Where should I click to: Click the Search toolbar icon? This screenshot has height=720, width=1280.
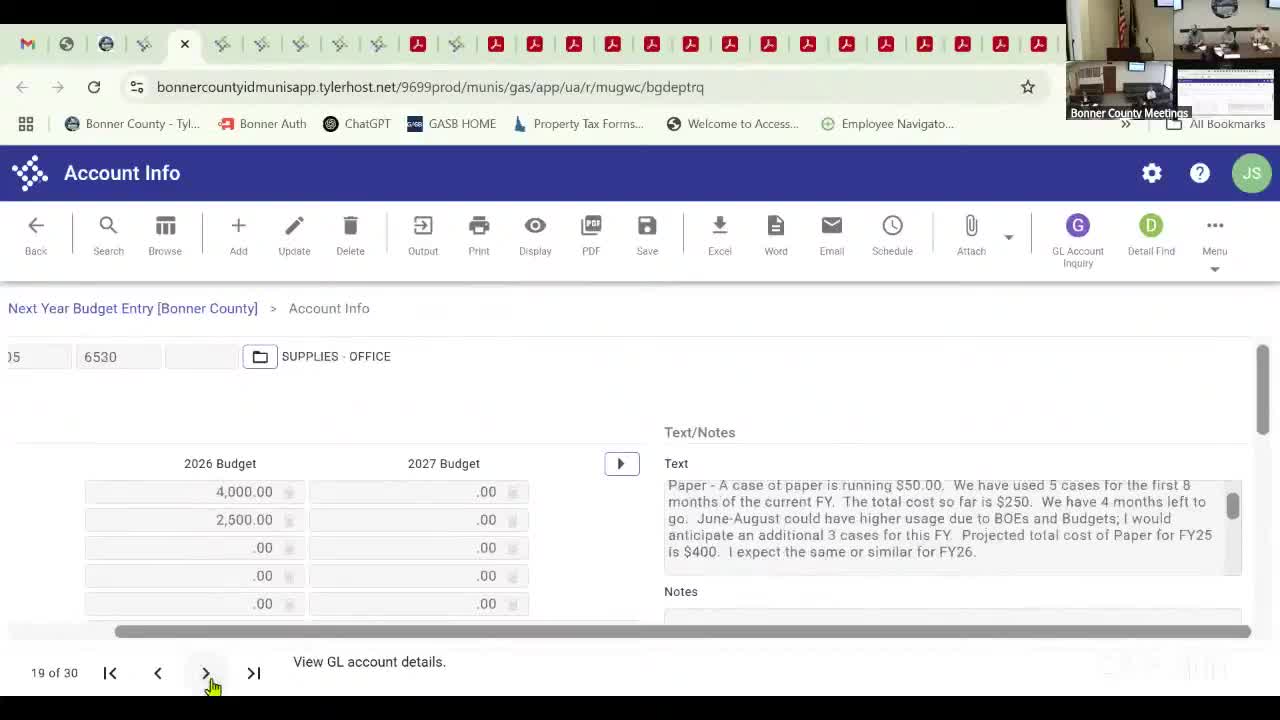pyautogui.click(x=108, y=235)
